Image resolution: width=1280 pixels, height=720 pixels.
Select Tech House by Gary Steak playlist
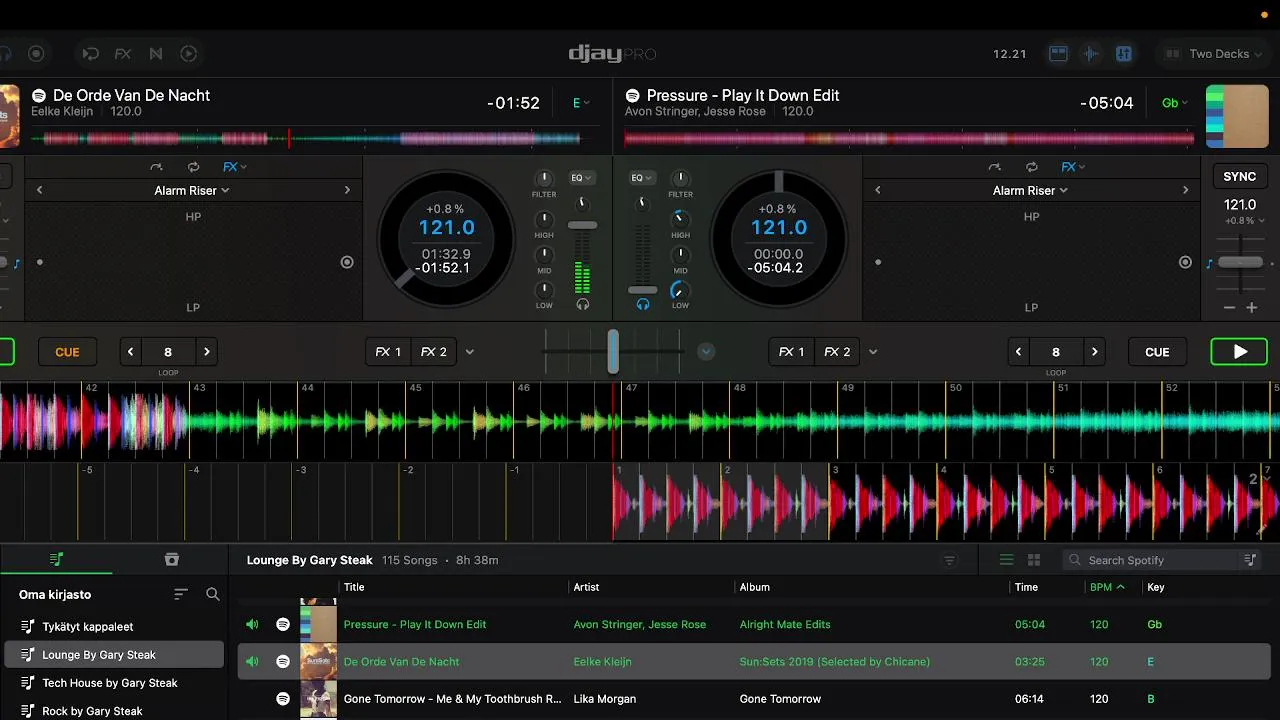coord(113,683)
